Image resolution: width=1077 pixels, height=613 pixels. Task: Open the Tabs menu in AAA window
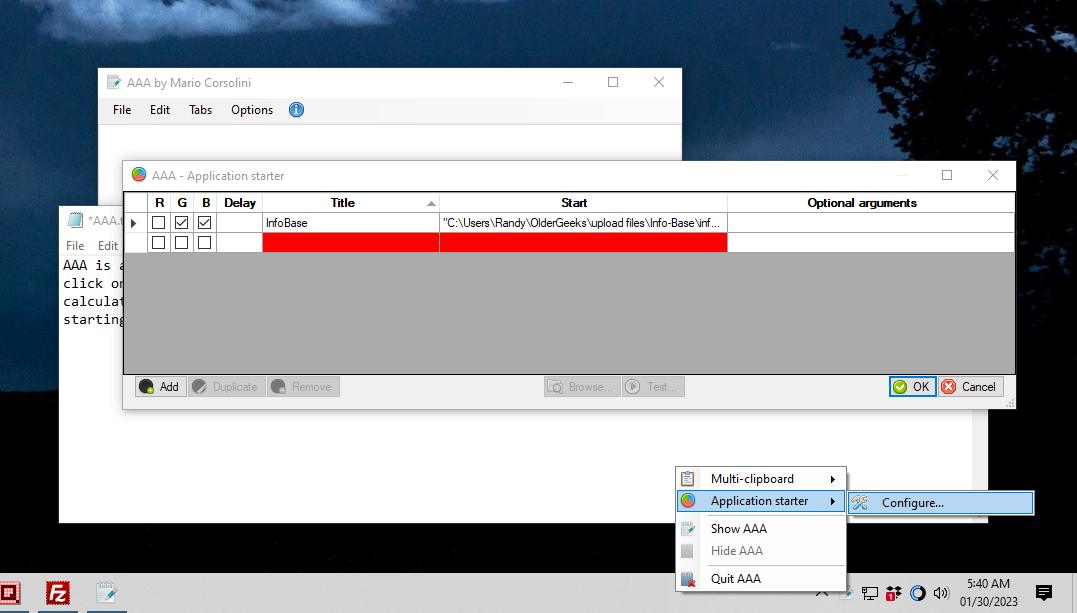[x=201, y=110]
